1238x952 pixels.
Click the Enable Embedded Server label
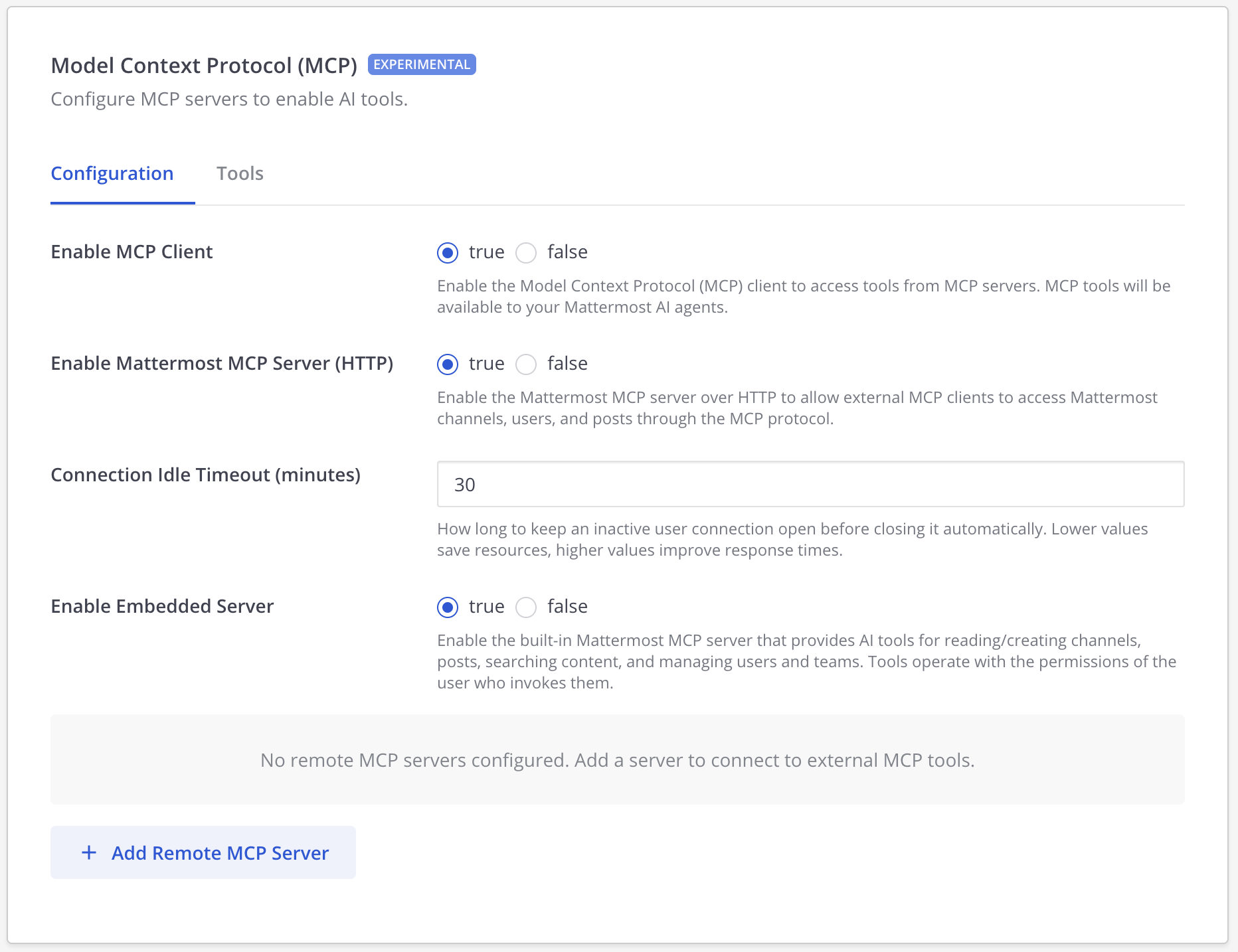[162, 606]
